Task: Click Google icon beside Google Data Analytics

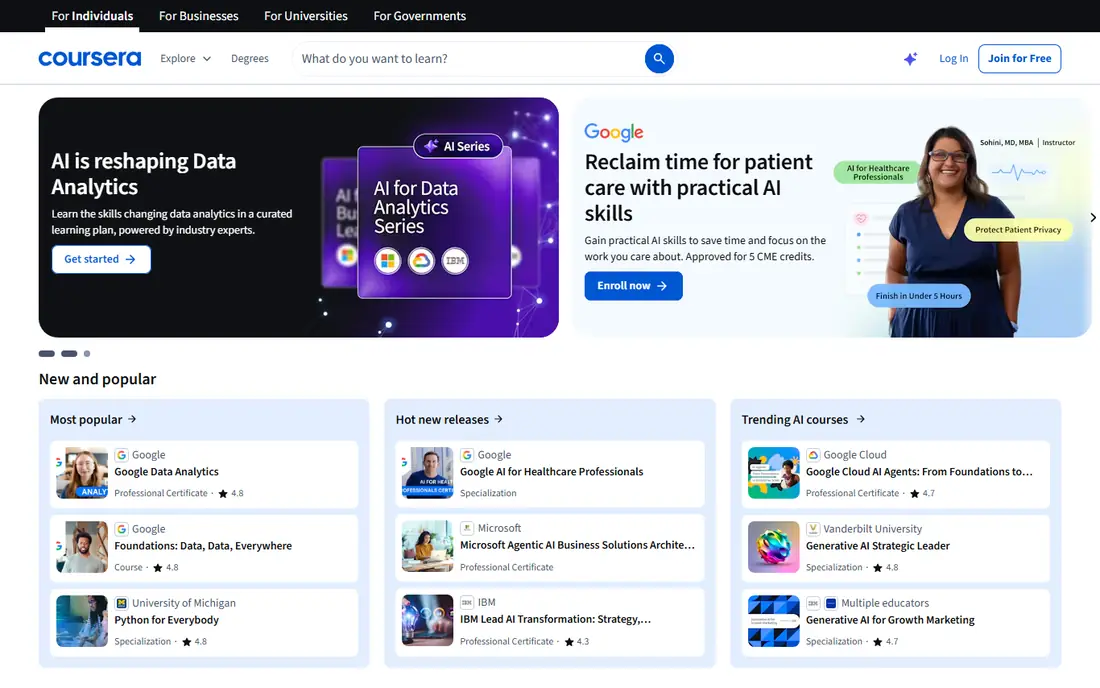Action: tap(121, 454)
